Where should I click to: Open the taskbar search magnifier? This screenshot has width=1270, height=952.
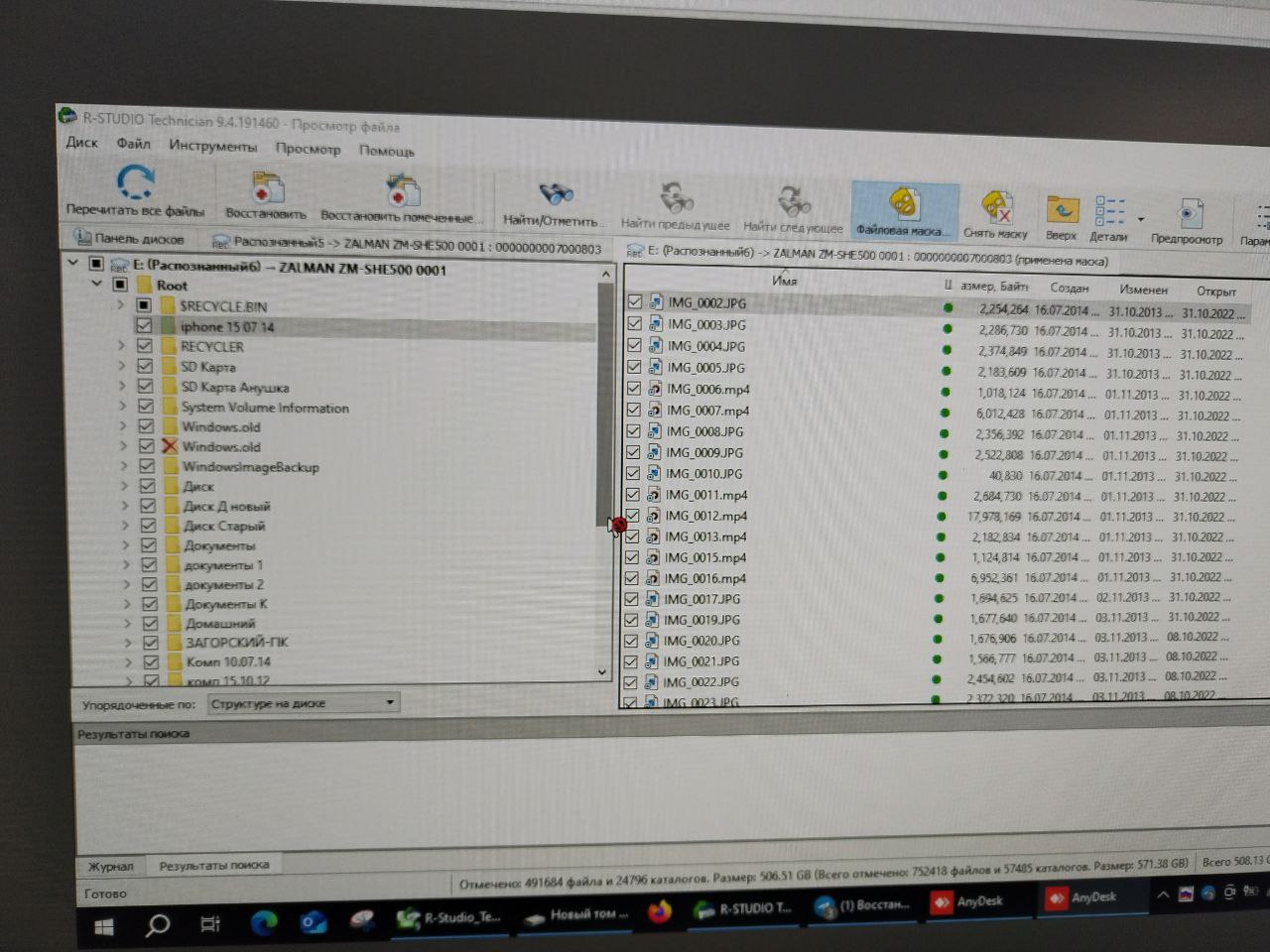pyautogui.click(x=156, y=927)
